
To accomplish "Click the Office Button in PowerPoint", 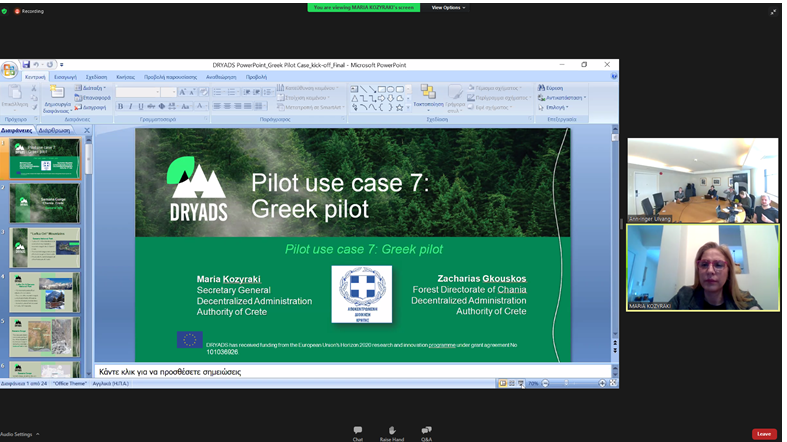I will pos(10,70).
